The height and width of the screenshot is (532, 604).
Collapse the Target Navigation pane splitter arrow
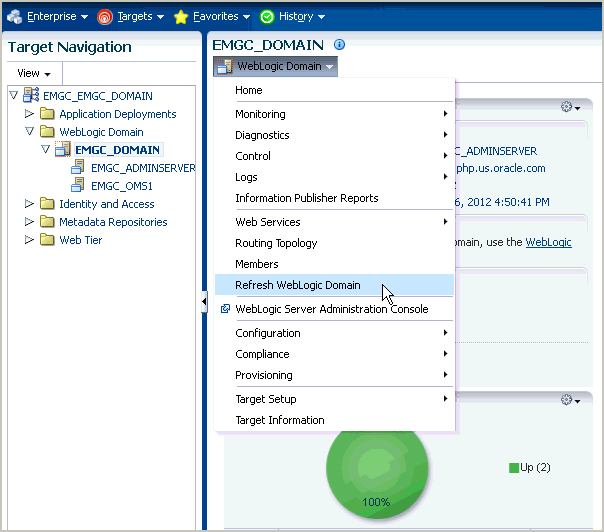click(x=204, y=302)
